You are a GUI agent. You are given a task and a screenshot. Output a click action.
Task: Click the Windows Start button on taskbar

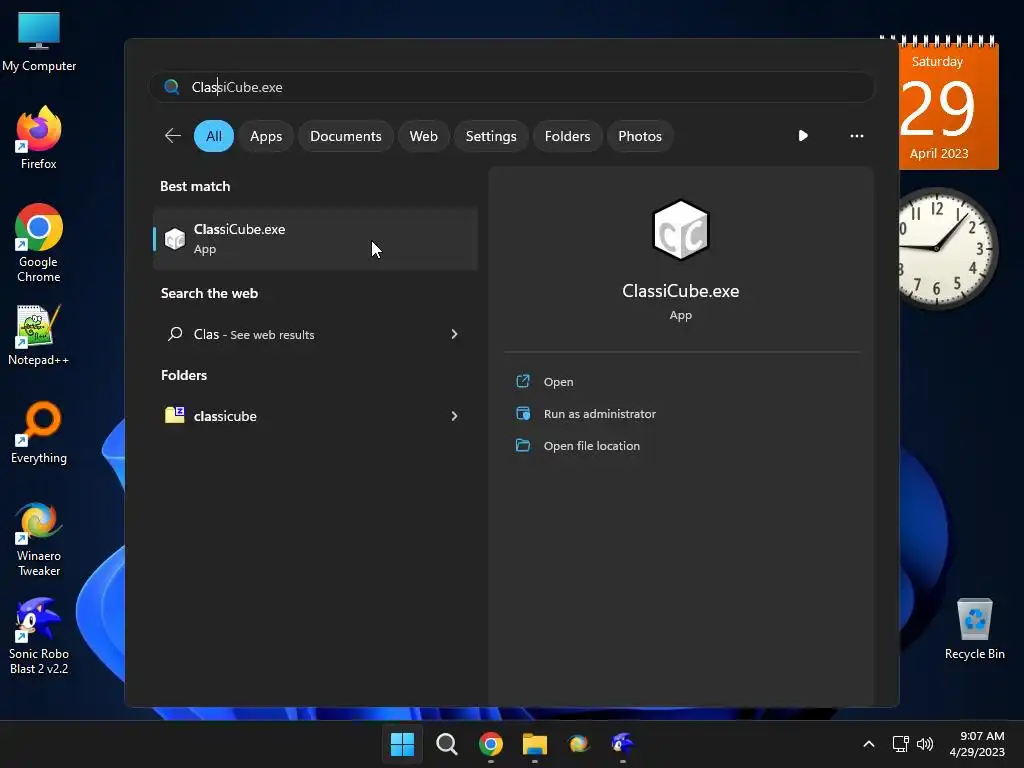[x=402, y=744]
